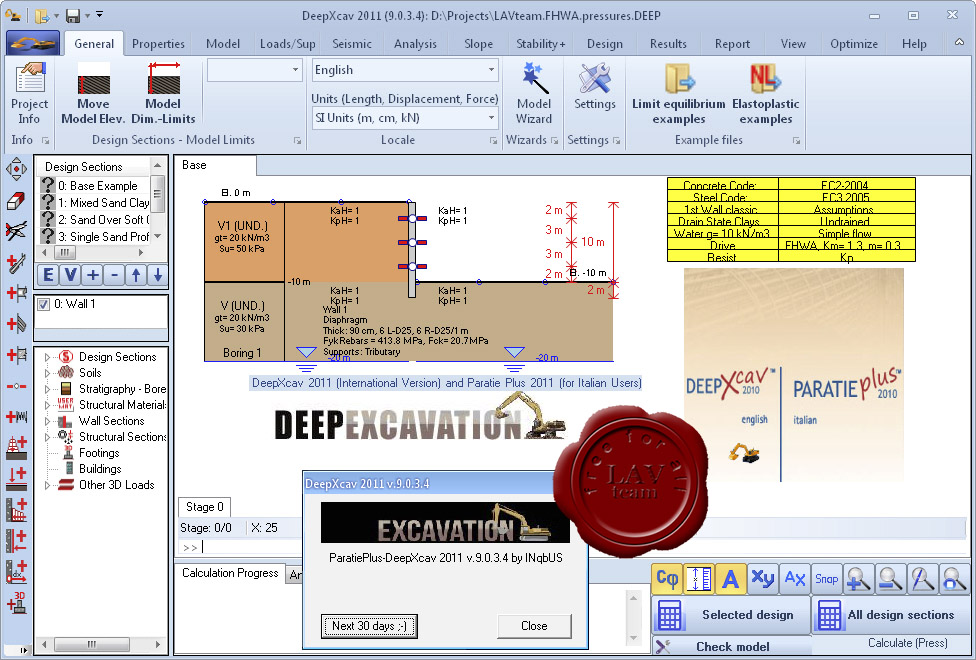Toggle the 0: Wall 1 checkbox
Screen dimensions: 976x660
coord(44,304)
